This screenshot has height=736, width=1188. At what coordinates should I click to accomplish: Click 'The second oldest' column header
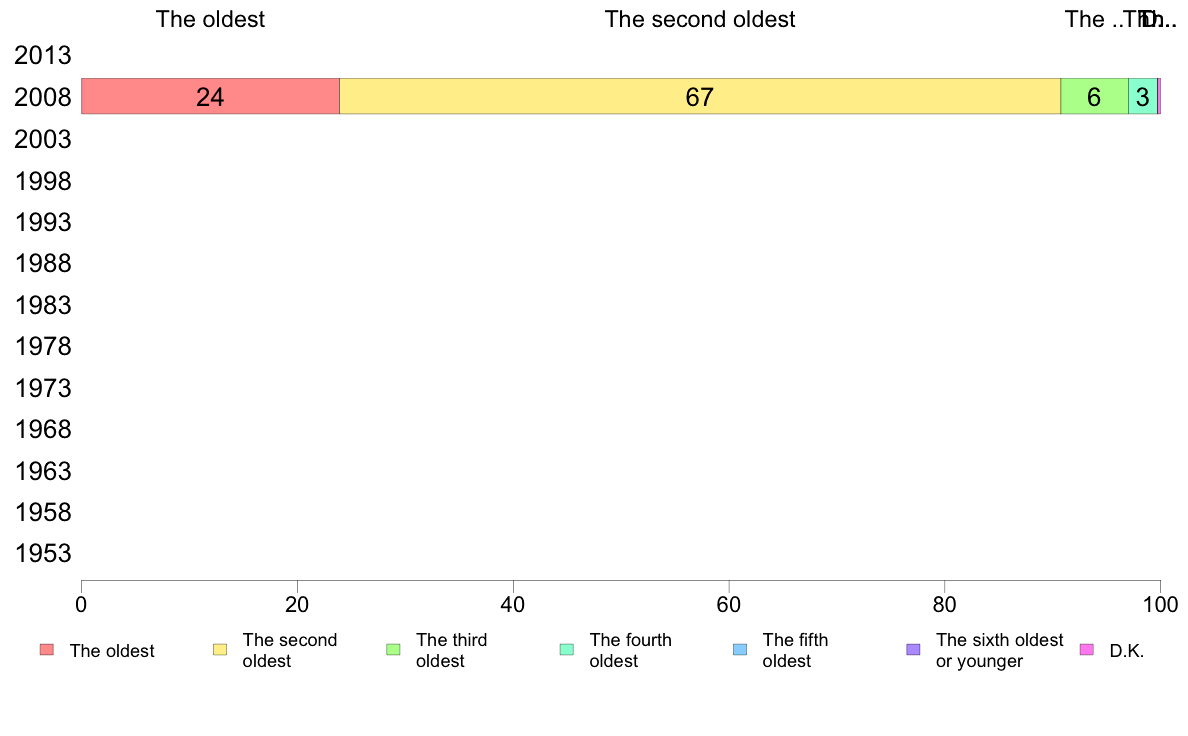[700, 20]
